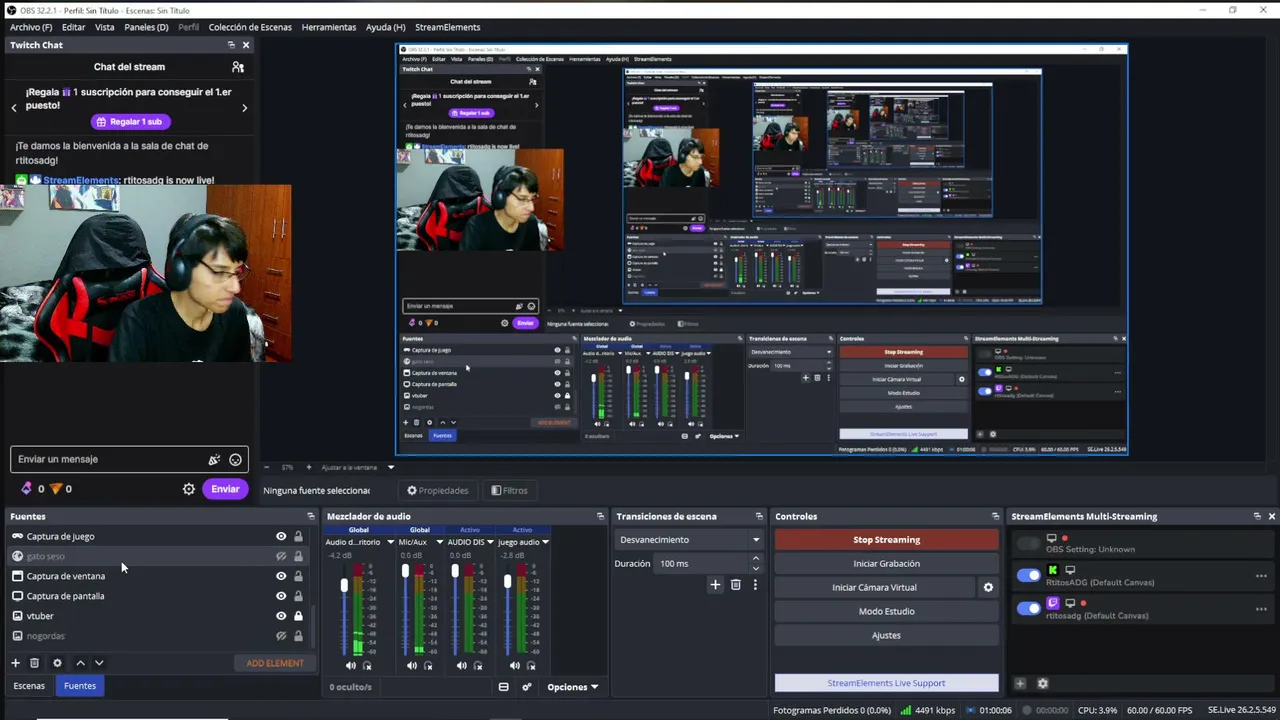Image resolution: width=1280 pixels, height=720 pixels.
Task: Open options menu for RtitosADG destination
Action: [1261, 576]
